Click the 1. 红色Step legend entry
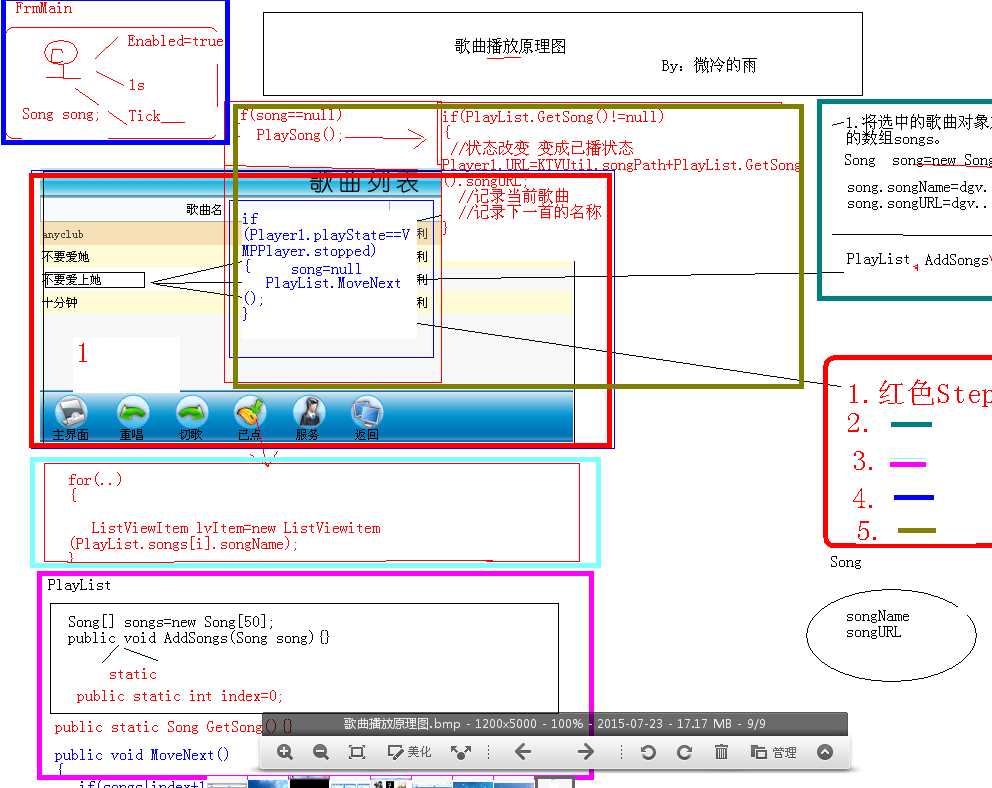This screenshot has height=788, width=992. [919, 393]
